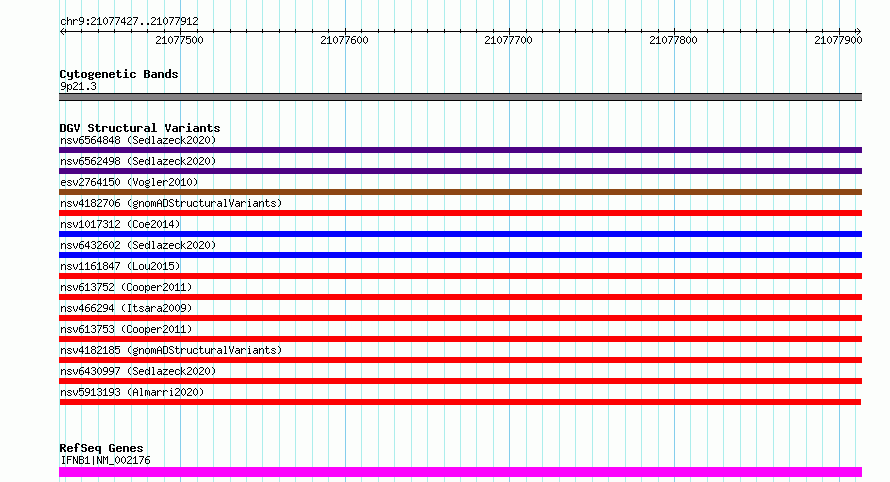Click ruler position 21077700
The width and height of the screenshot is (890, 482).
tap(509, 40)
